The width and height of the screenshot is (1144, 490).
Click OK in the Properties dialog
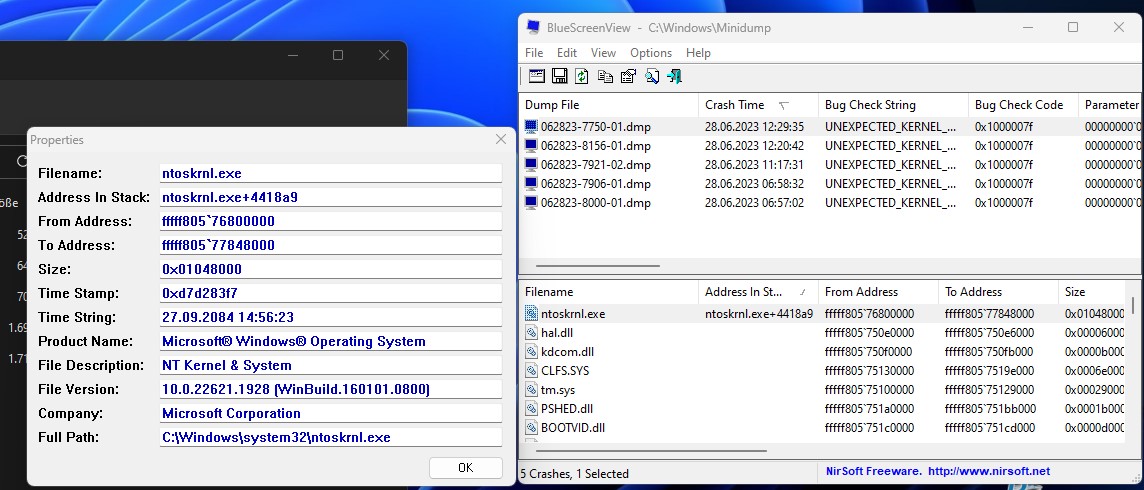click(465, 467)
